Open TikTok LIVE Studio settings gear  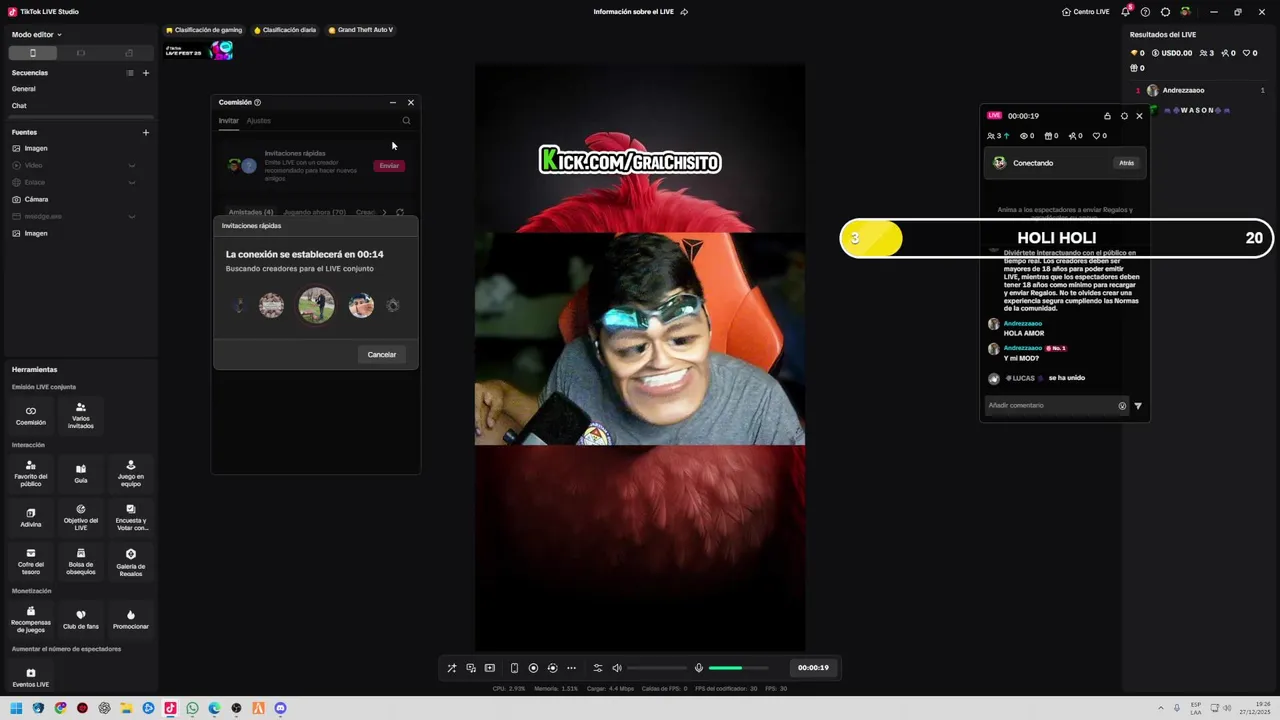[x=1165, y=12]
